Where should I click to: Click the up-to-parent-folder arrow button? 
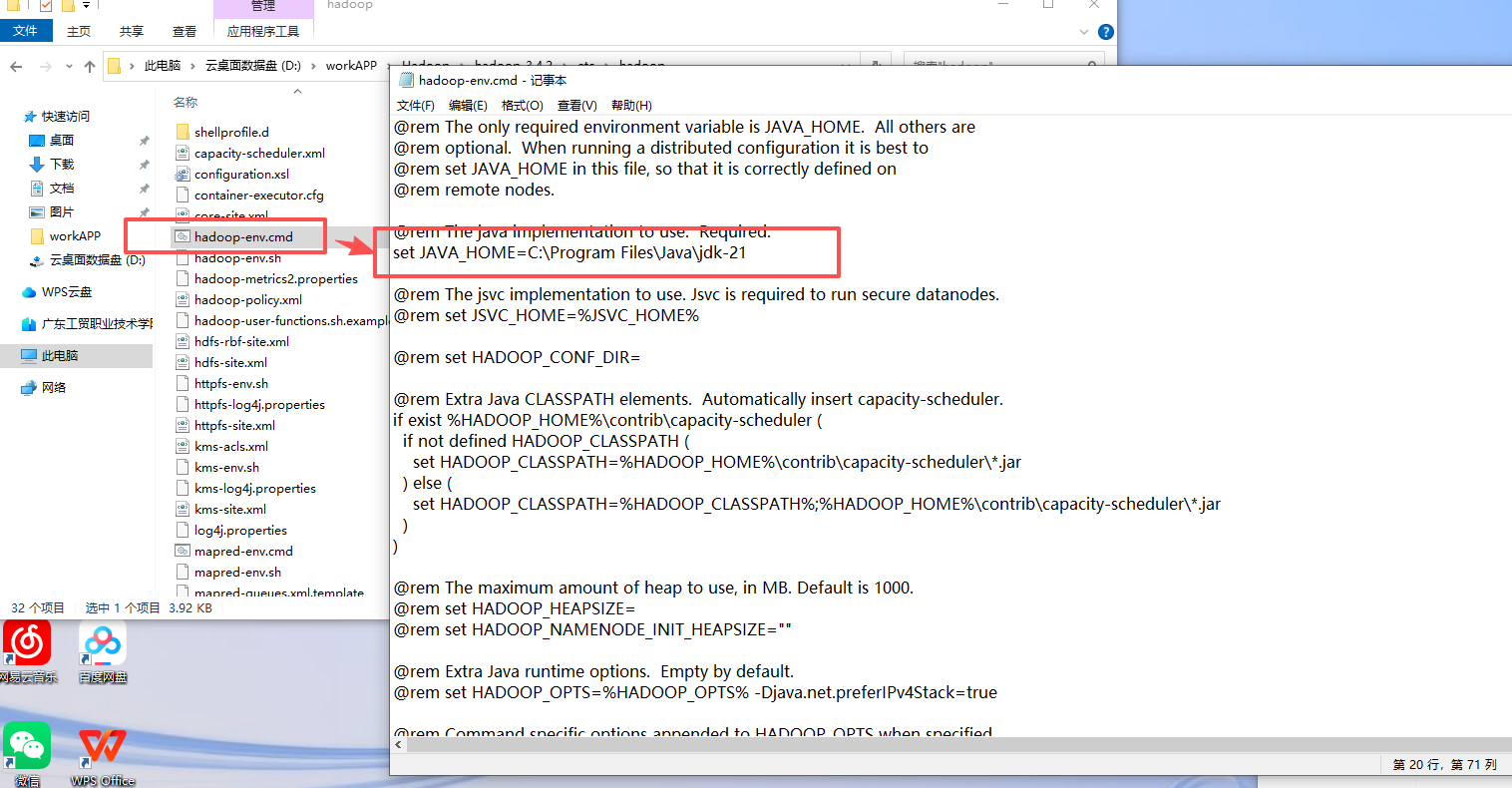[89, 67]
